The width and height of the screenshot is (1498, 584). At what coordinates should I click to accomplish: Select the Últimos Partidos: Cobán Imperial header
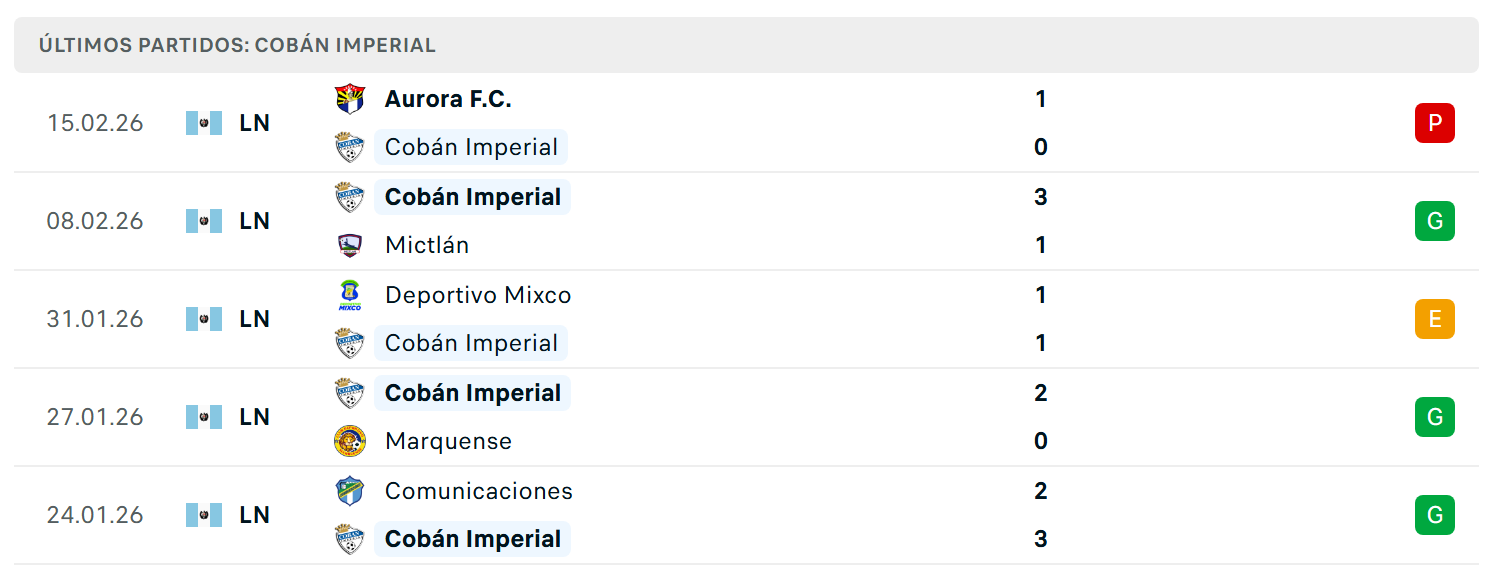click(x=746, y=45)
